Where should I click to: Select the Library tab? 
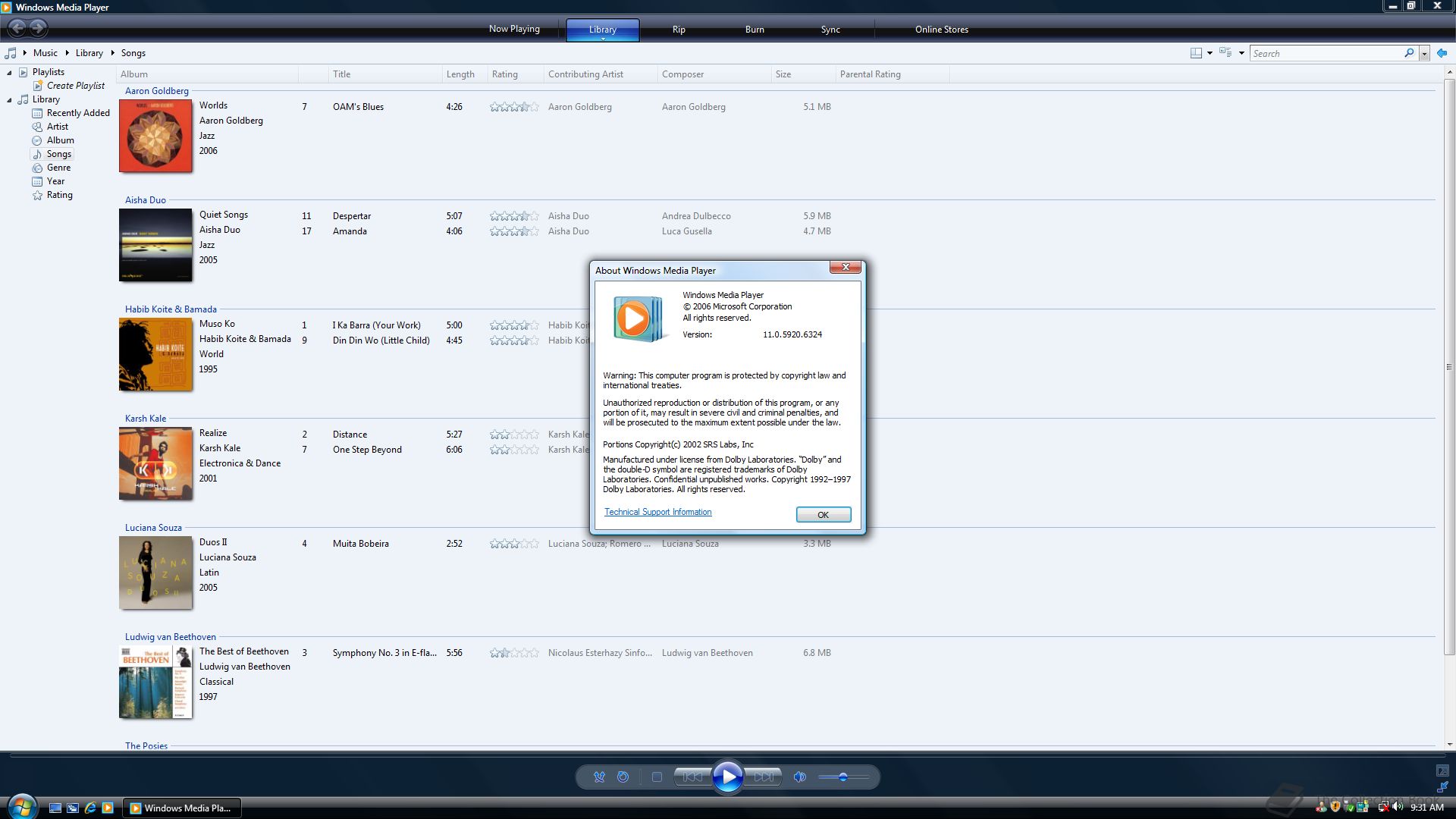[x=603, y=30]
